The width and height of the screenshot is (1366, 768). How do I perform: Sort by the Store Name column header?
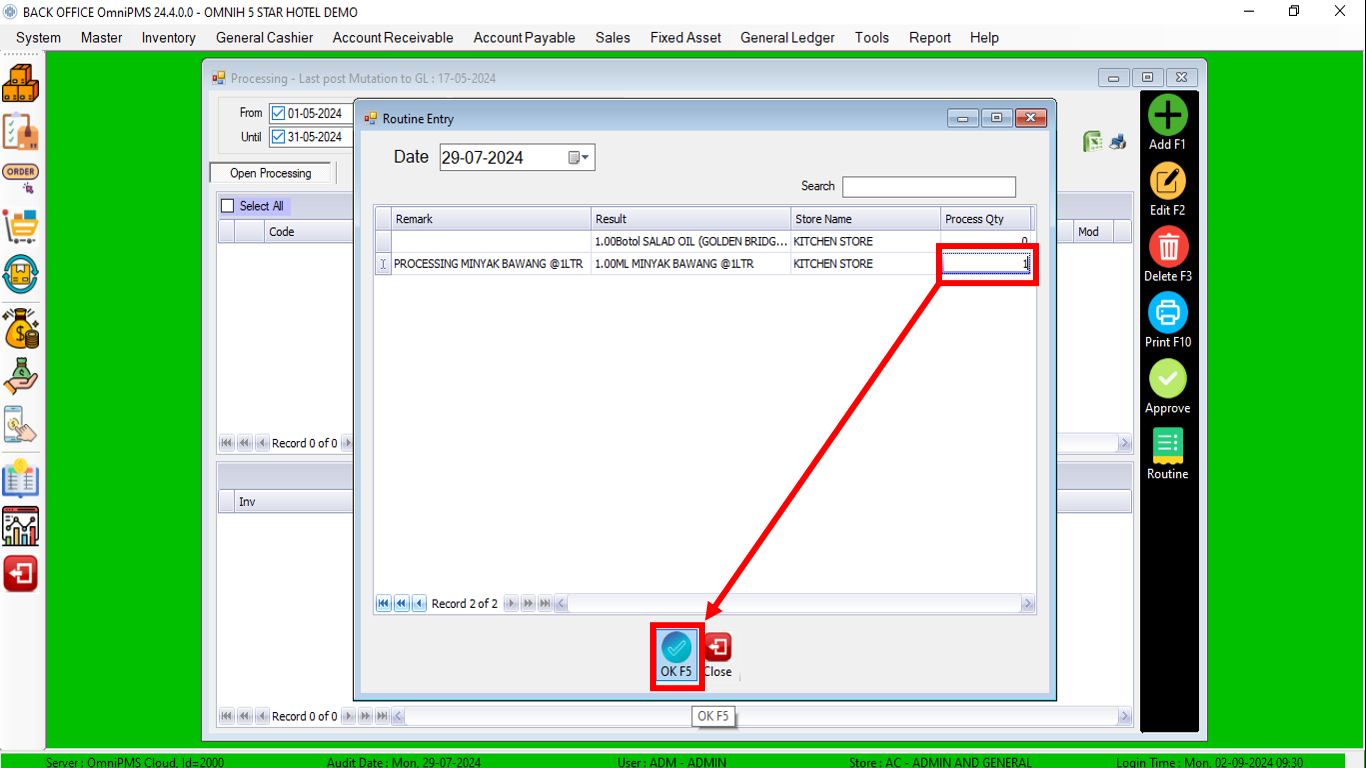click(866, 219)
